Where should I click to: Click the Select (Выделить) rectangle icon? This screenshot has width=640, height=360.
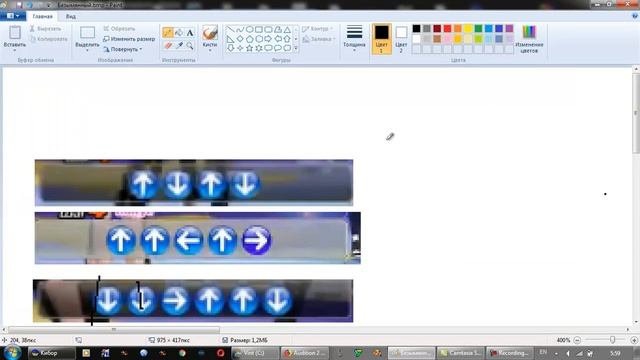(87, 33)
